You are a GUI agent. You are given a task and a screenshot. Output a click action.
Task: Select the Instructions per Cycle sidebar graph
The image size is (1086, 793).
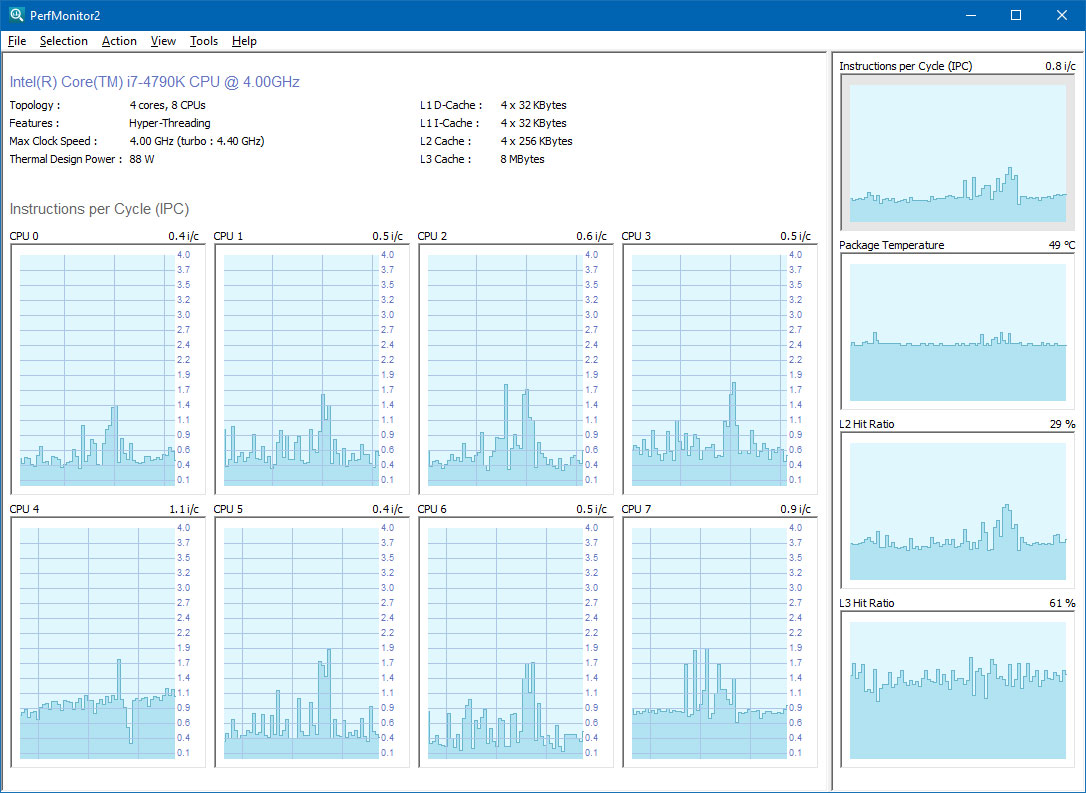958,153
